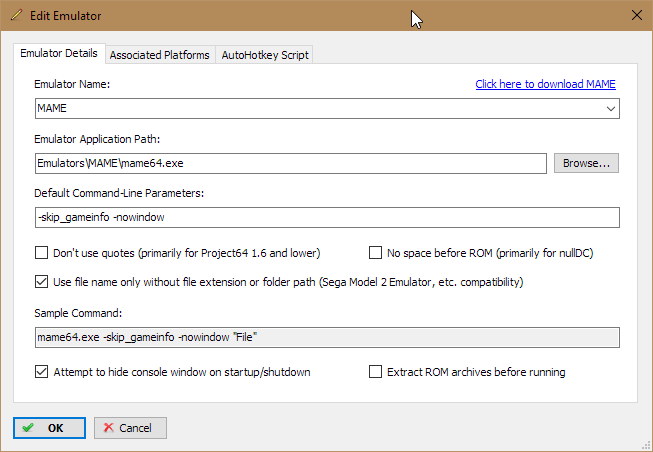This screenshot has width=653, height=452.
Task: Uncheck Use file name only without extension
Action: tap(41, 282)
